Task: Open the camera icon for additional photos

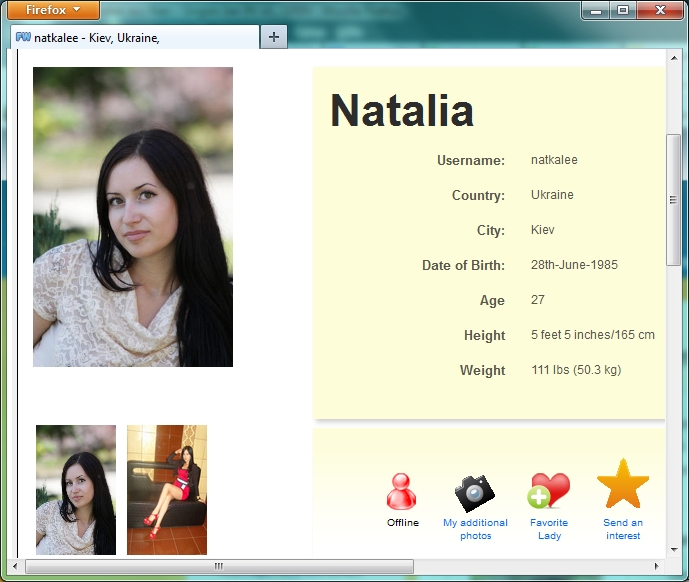Action: 475,493
